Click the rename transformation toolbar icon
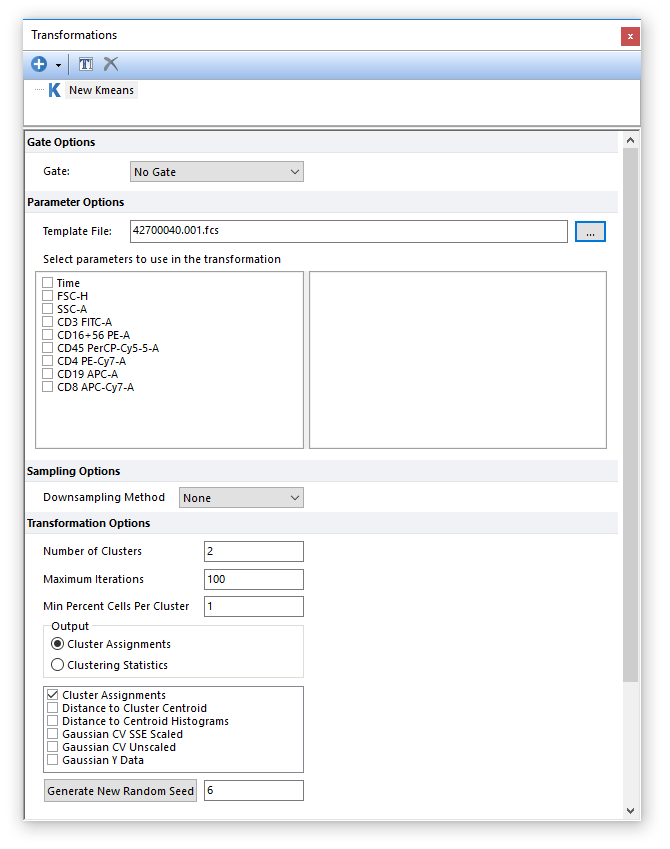670x849 pixels. click(x=86, y=64)
